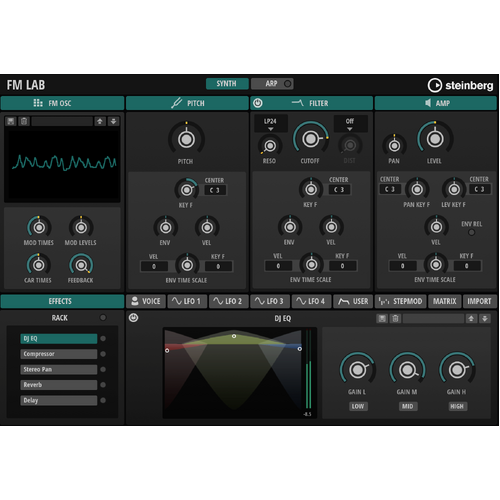Viewport: 500px width, 500px height.
Task: Click the FM OSC save preset icon
Action: tap(11, 121)
